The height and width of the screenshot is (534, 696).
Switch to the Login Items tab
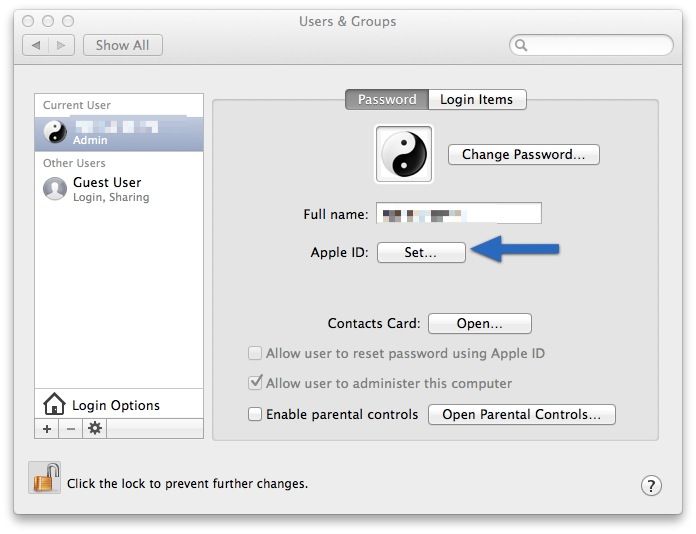476,99
